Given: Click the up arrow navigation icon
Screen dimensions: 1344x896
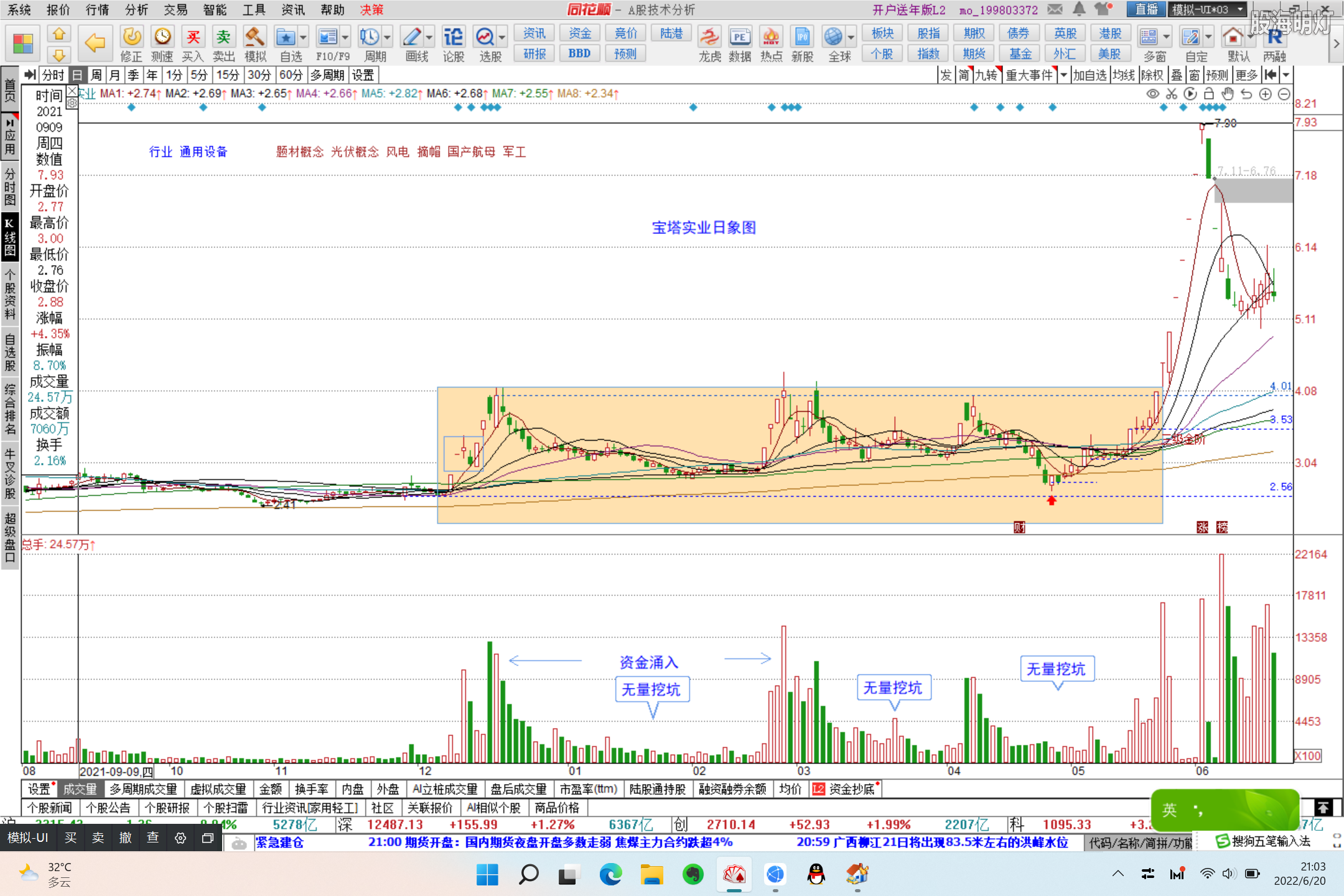Looking at the screenshot, I should pos(59,34).
